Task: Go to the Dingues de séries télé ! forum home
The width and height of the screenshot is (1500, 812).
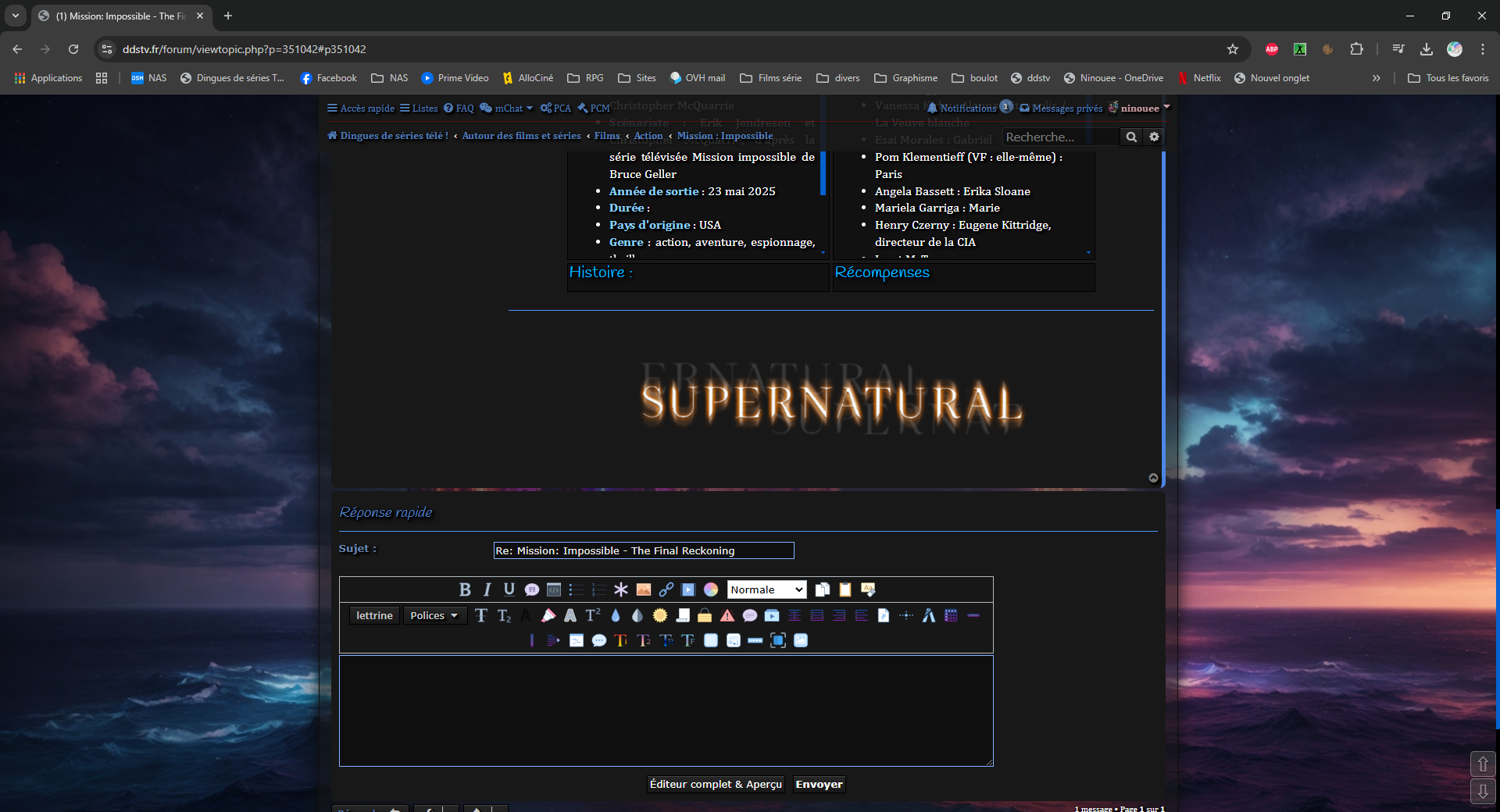Action: click(387, 136)
